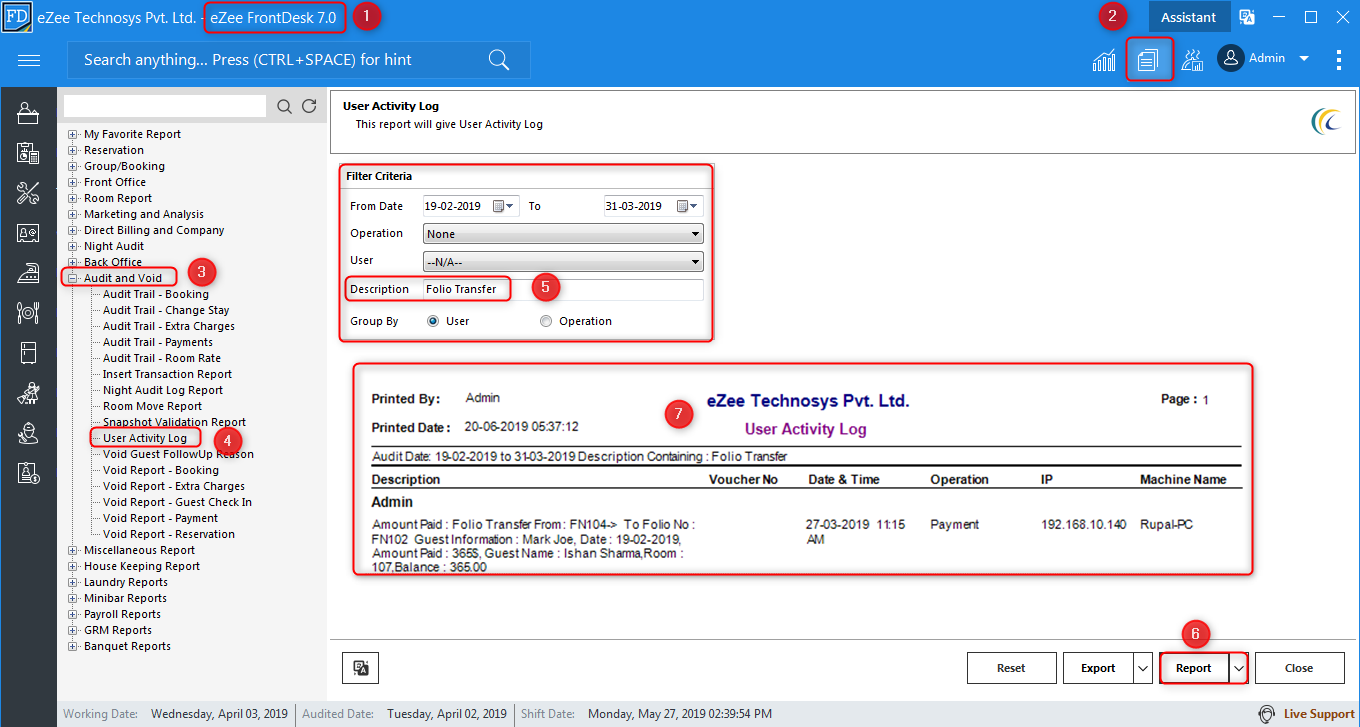The image size is (1360, 727).
Task: Open the housekeeping sweeper sidebar icon
Action: (x=28, y=393)
